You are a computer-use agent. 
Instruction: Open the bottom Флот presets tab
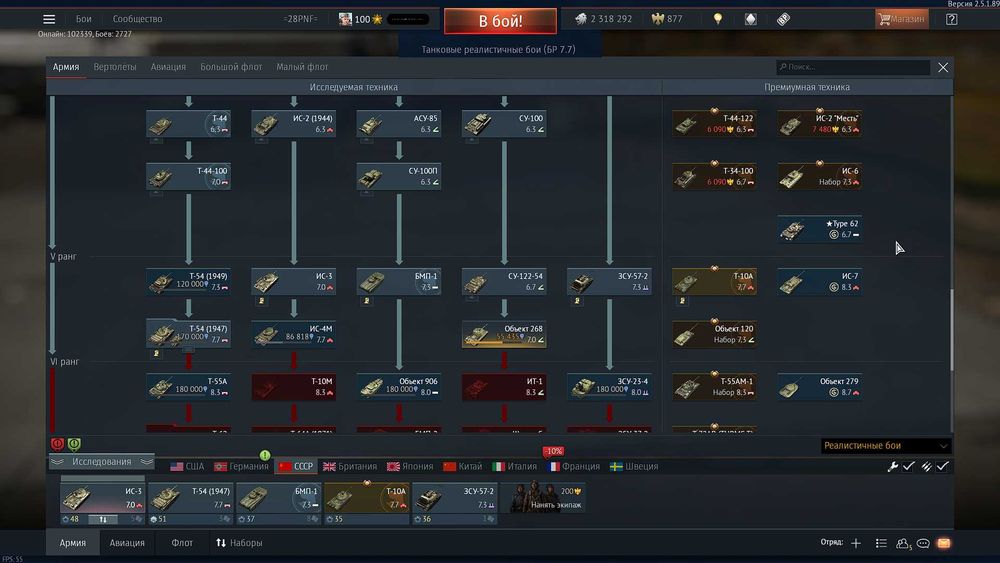182,543
